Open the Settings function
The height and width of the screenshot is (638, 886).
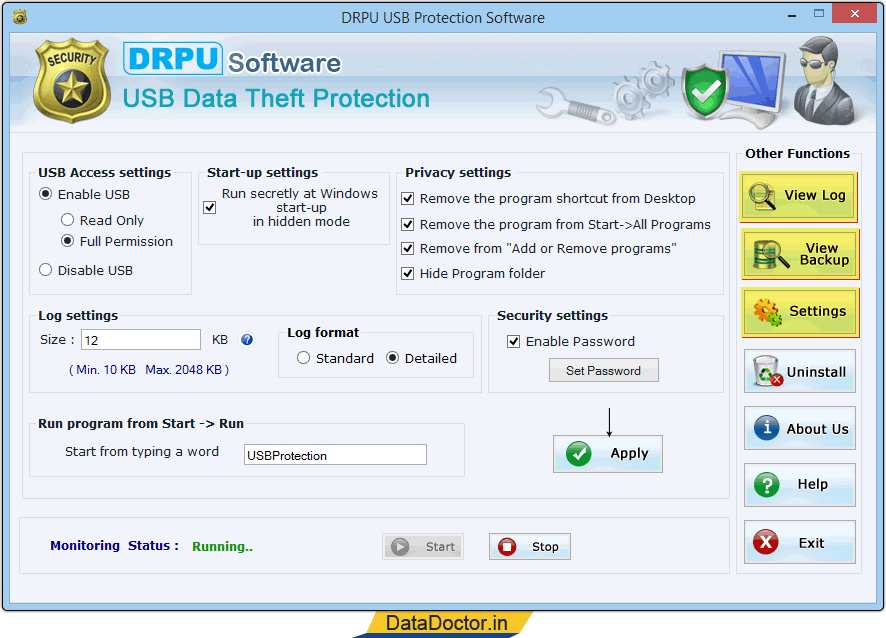[x=800, y=312]
